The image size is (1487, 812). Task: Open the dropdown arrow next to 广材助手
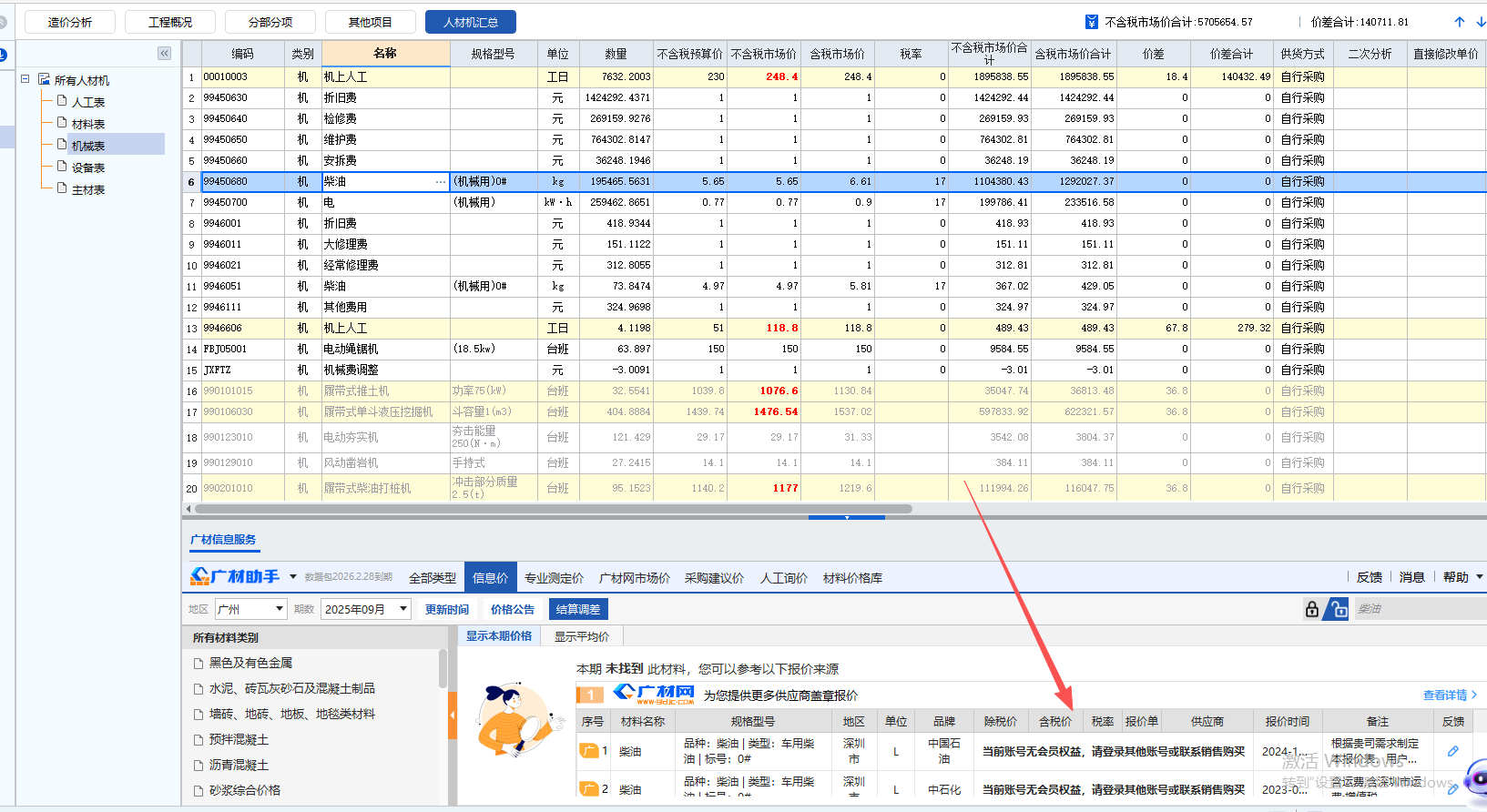click(293, 576)
